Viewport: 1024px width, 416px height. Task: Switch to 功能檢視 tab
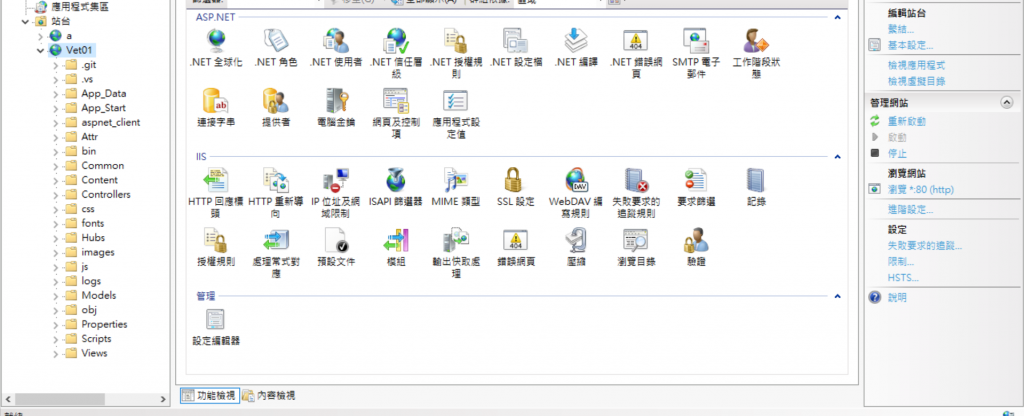pyautogui.click(x=209, y=395)
